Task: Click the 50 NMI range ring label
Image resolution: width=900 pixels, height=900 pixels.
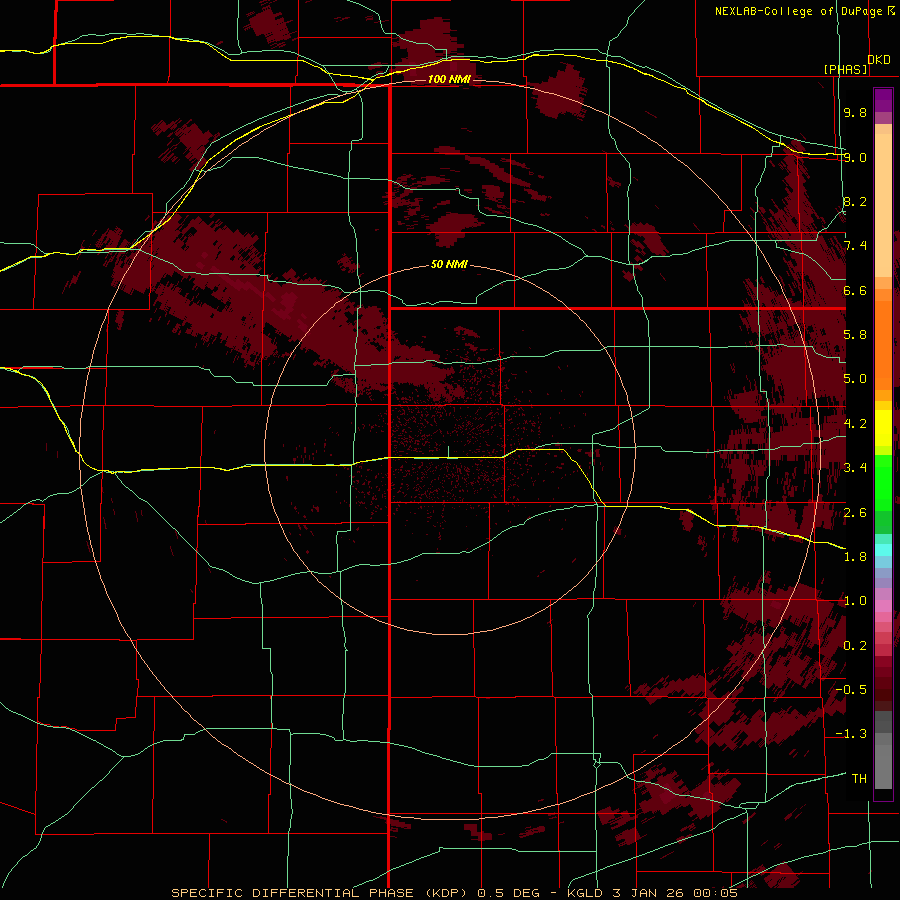Action: tap(449, 265)
